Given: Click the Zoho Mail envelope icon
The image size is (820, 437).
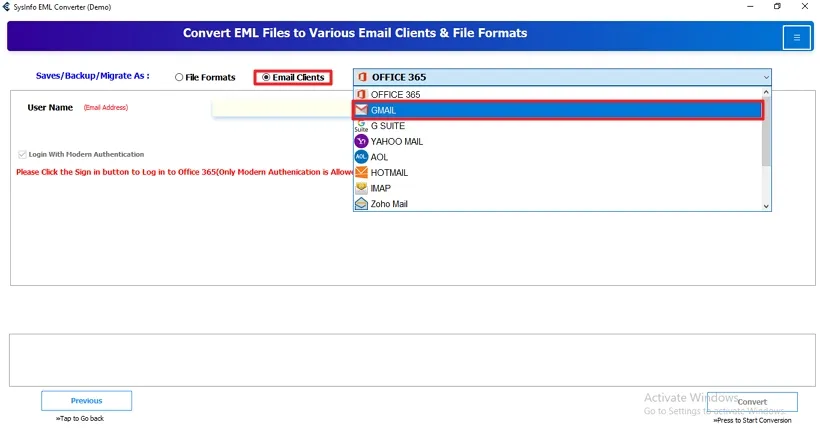Looking at the screenshot, I should point(361,204).
